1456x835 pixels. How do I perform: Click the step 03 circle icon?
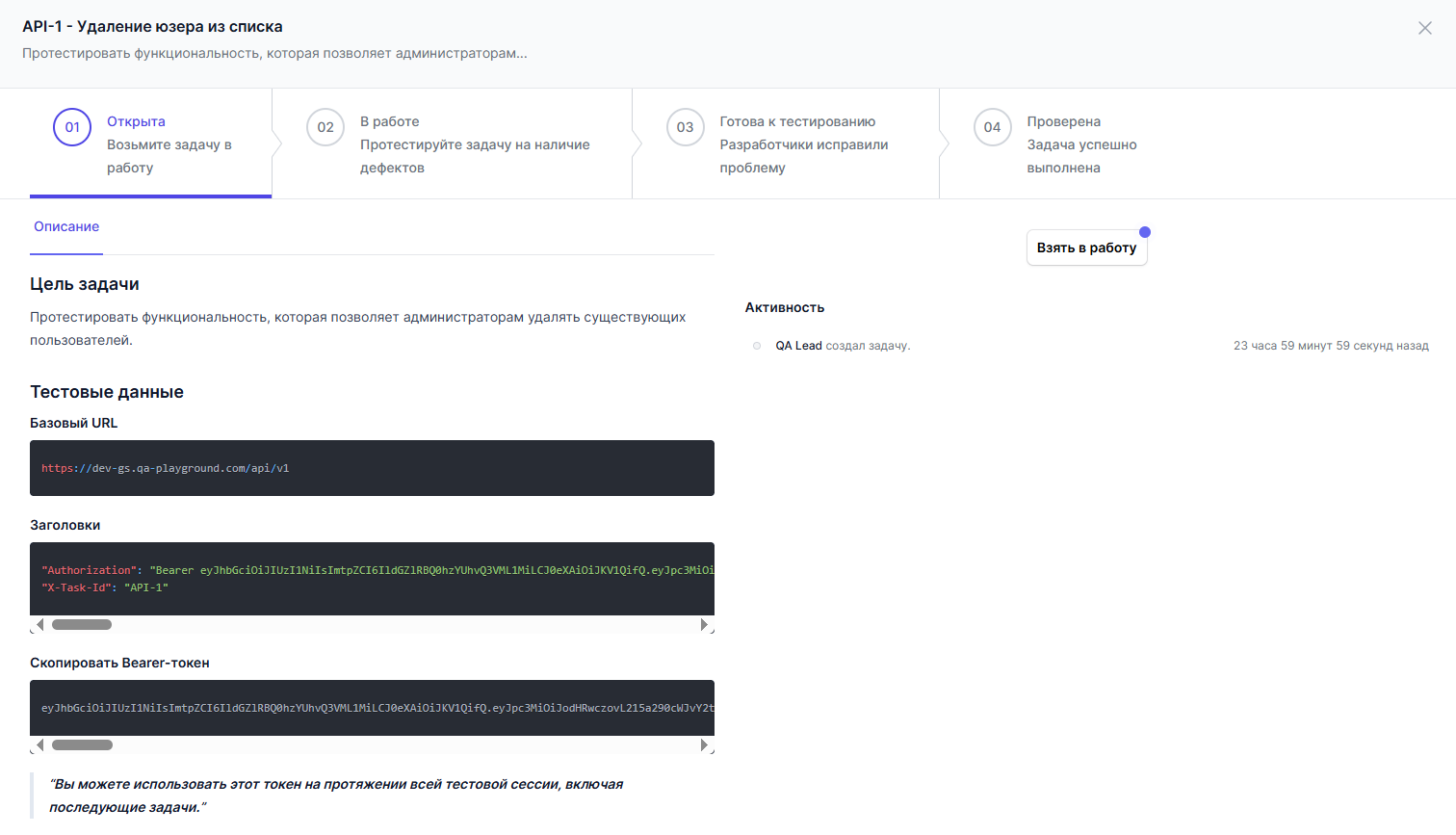pyautogui.click(x=685, y=127)
